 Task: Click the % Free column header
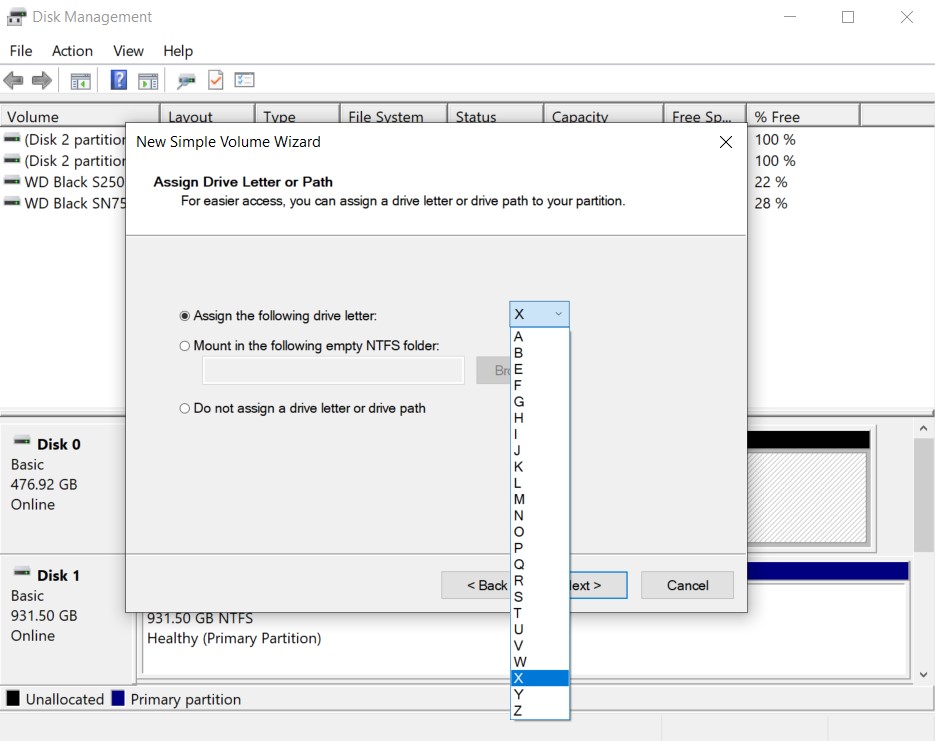tap(803, 116)
